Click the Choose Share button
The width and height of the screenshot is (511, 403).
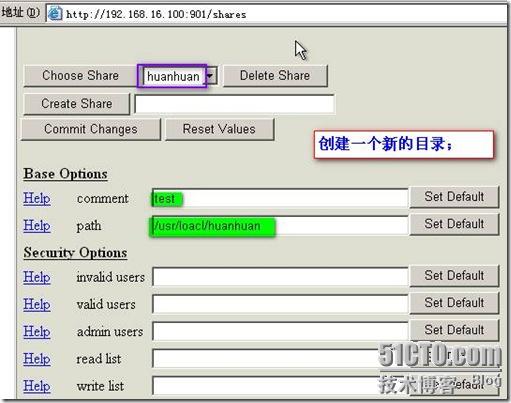pos(80,76)
